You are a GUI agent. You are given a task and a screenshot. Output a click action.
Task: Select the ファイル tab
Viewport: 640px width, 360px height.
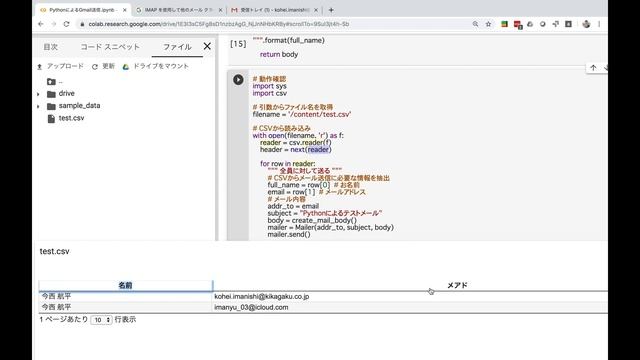pos(177,47)
